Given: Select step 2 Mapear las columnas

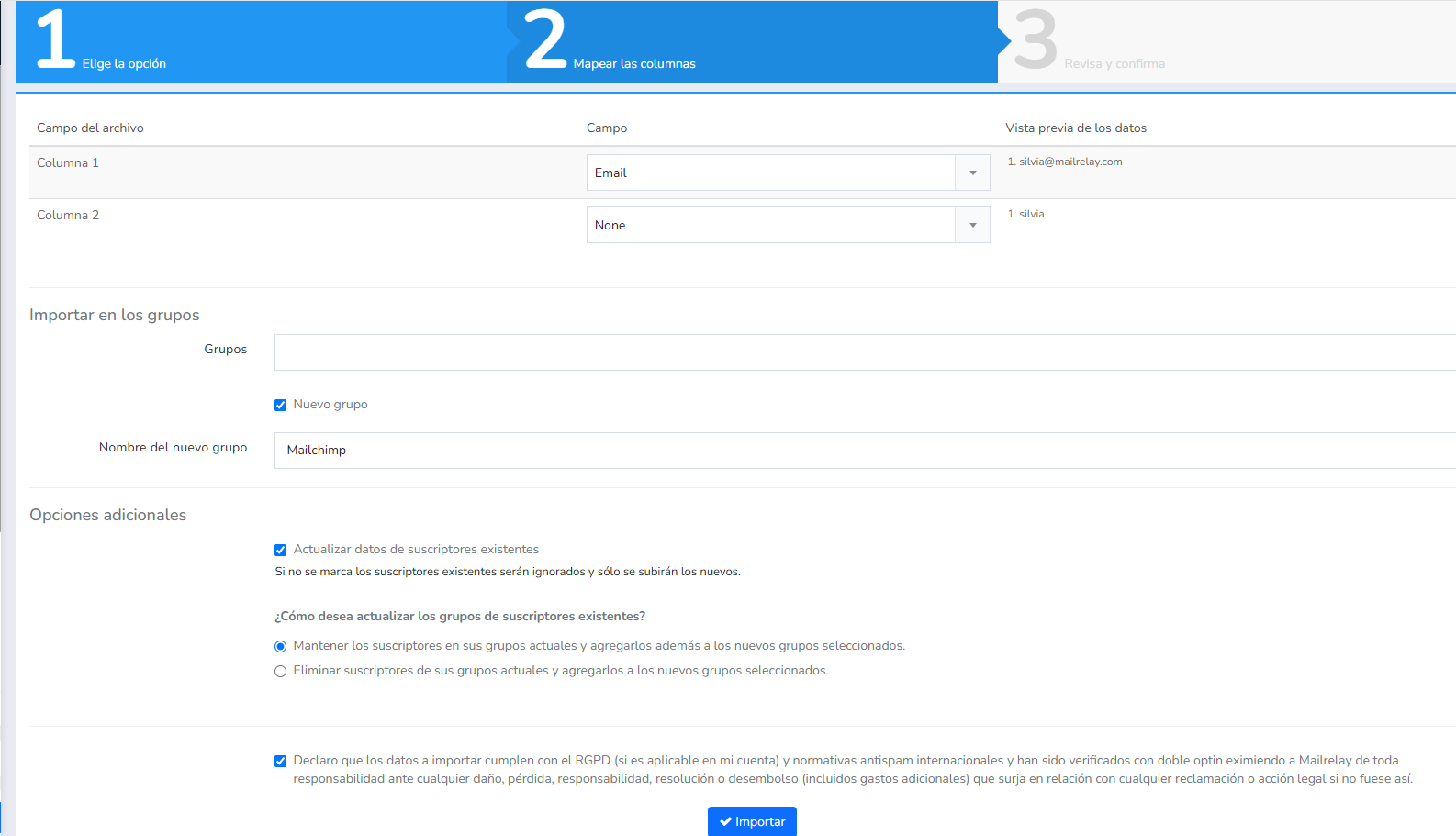Looking at the screenshot, I should coord(752,41).
